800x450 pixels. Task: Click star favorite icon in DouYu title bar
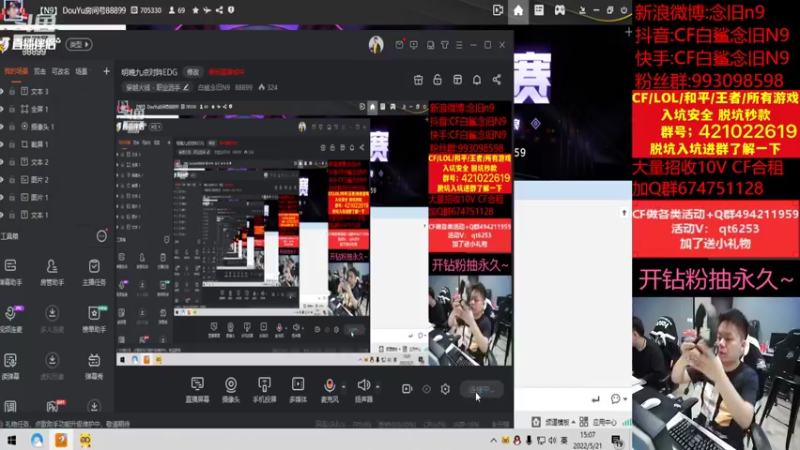pyautogui.click(x=195, y=10)
